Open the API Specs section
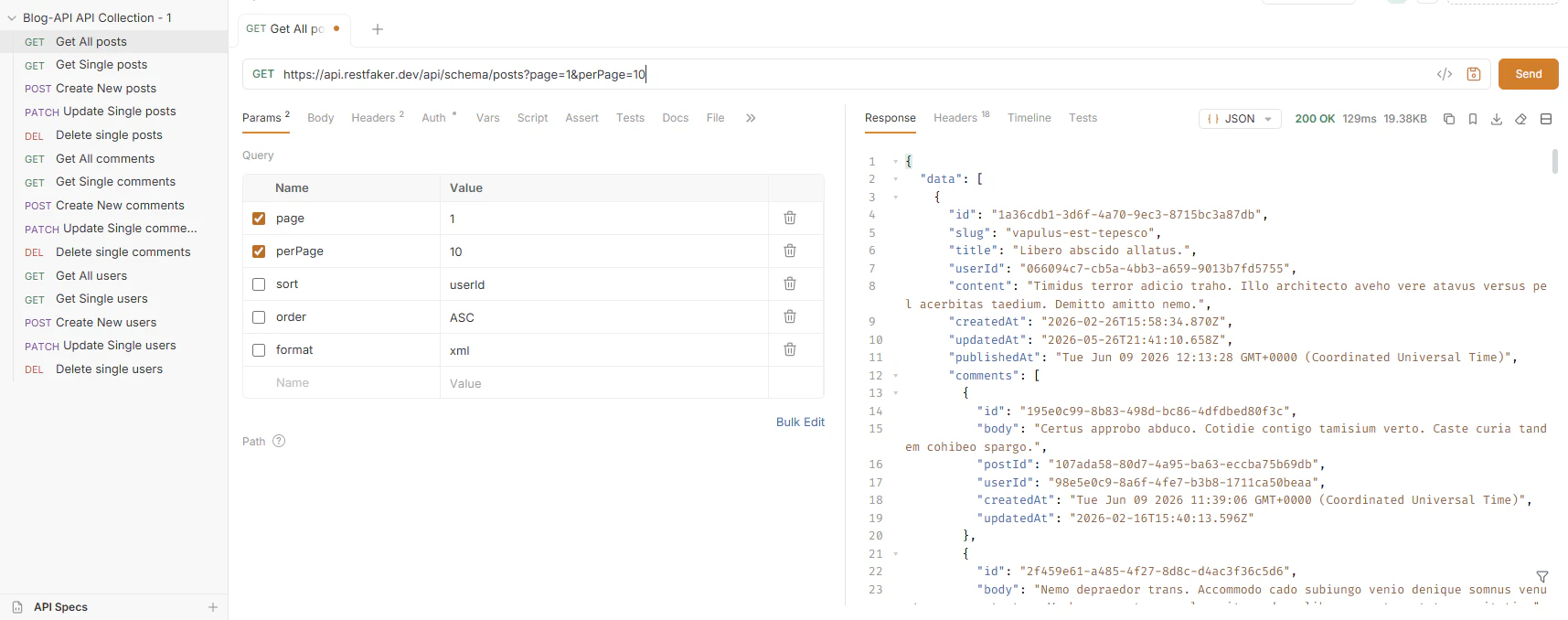This screenshot has width=1568, height=620. pyautogui.click(x=60, y=607)
